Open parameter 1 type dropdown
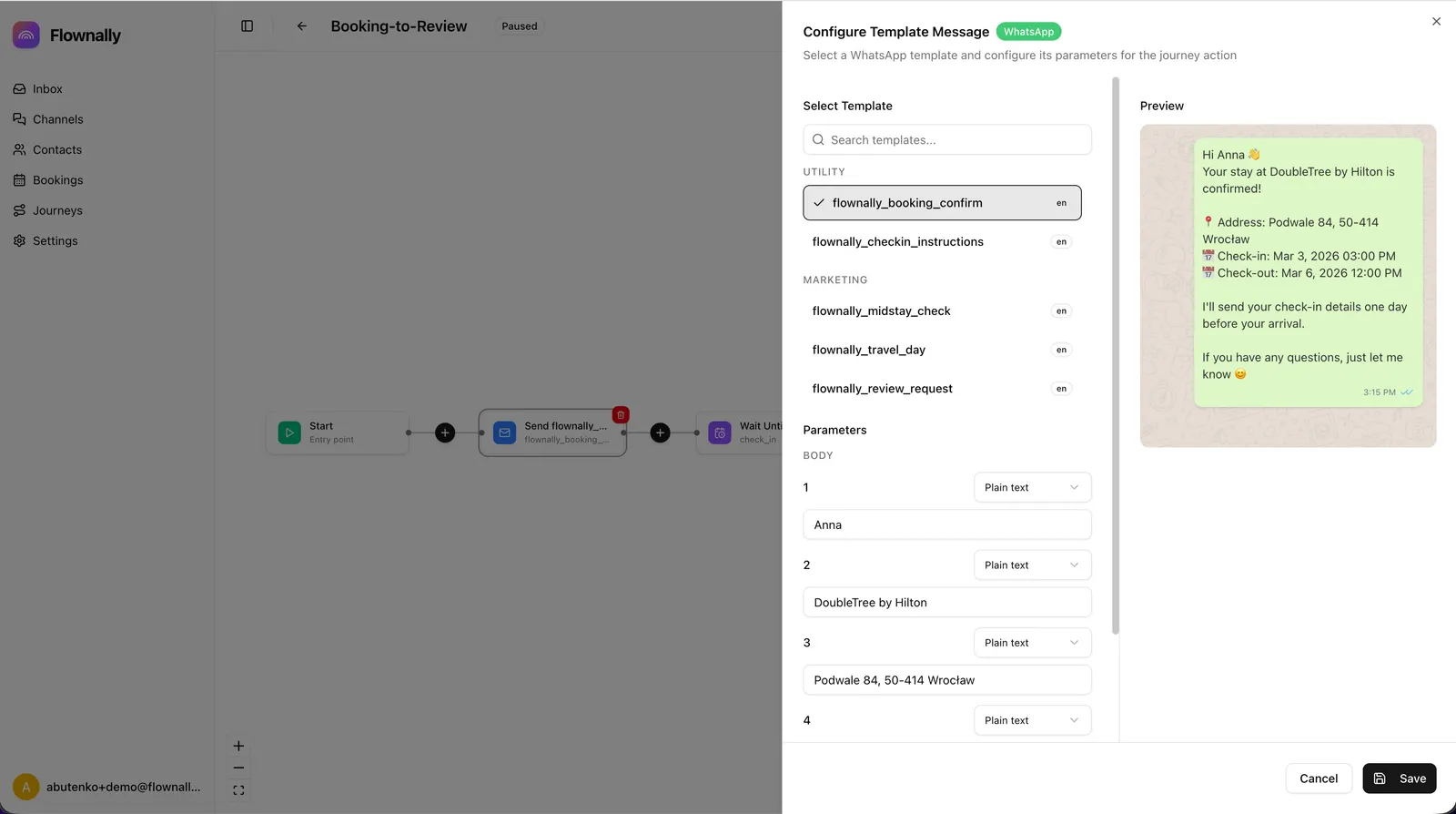 (1032, 487)
